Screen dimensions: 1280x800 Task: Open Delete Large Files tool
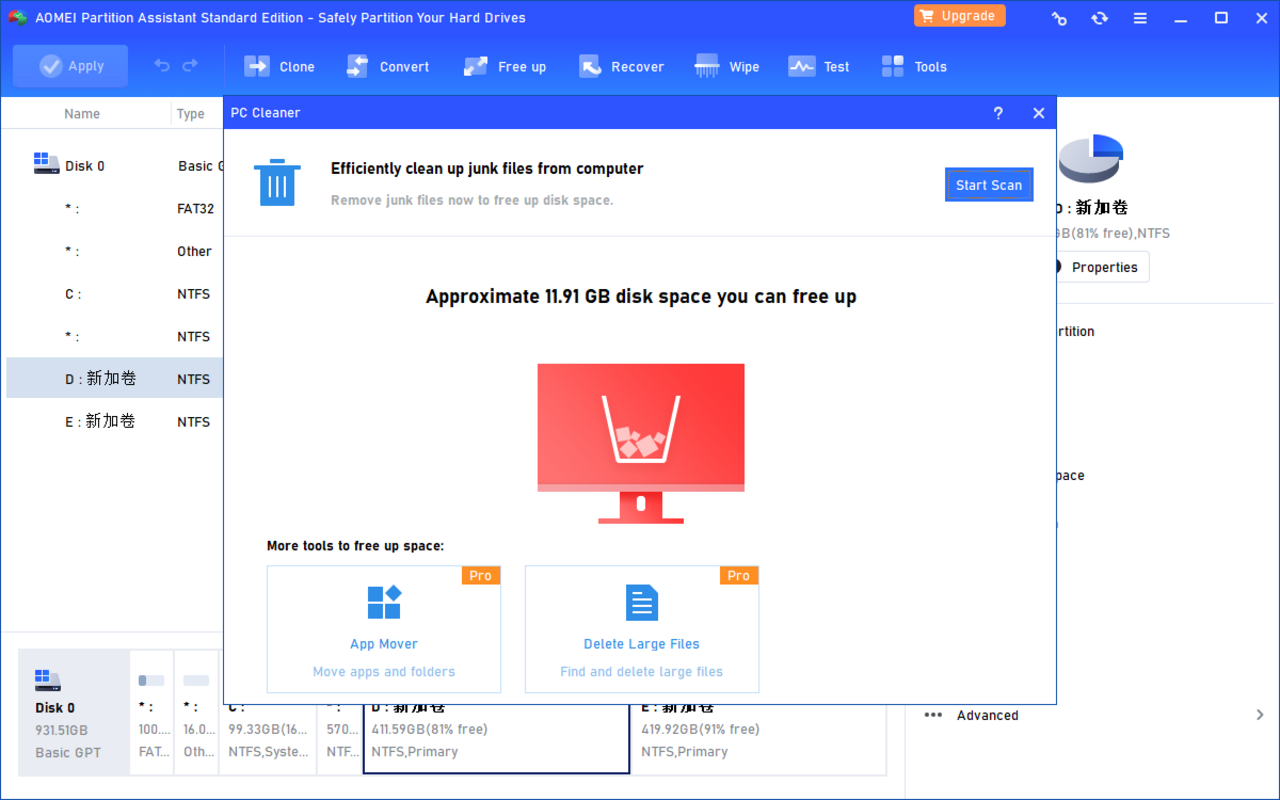[x=641, y=629]
